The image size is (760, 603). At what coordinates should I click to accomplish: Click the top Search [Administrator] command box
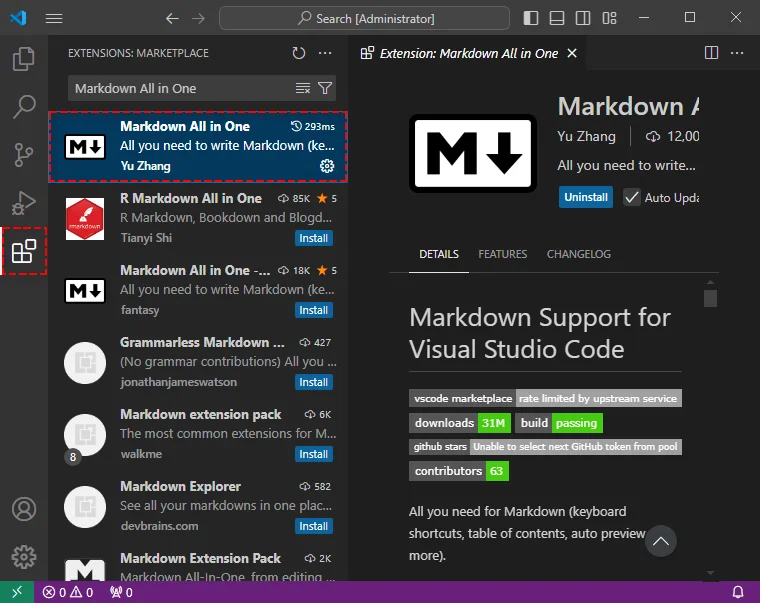click(364, 18)
